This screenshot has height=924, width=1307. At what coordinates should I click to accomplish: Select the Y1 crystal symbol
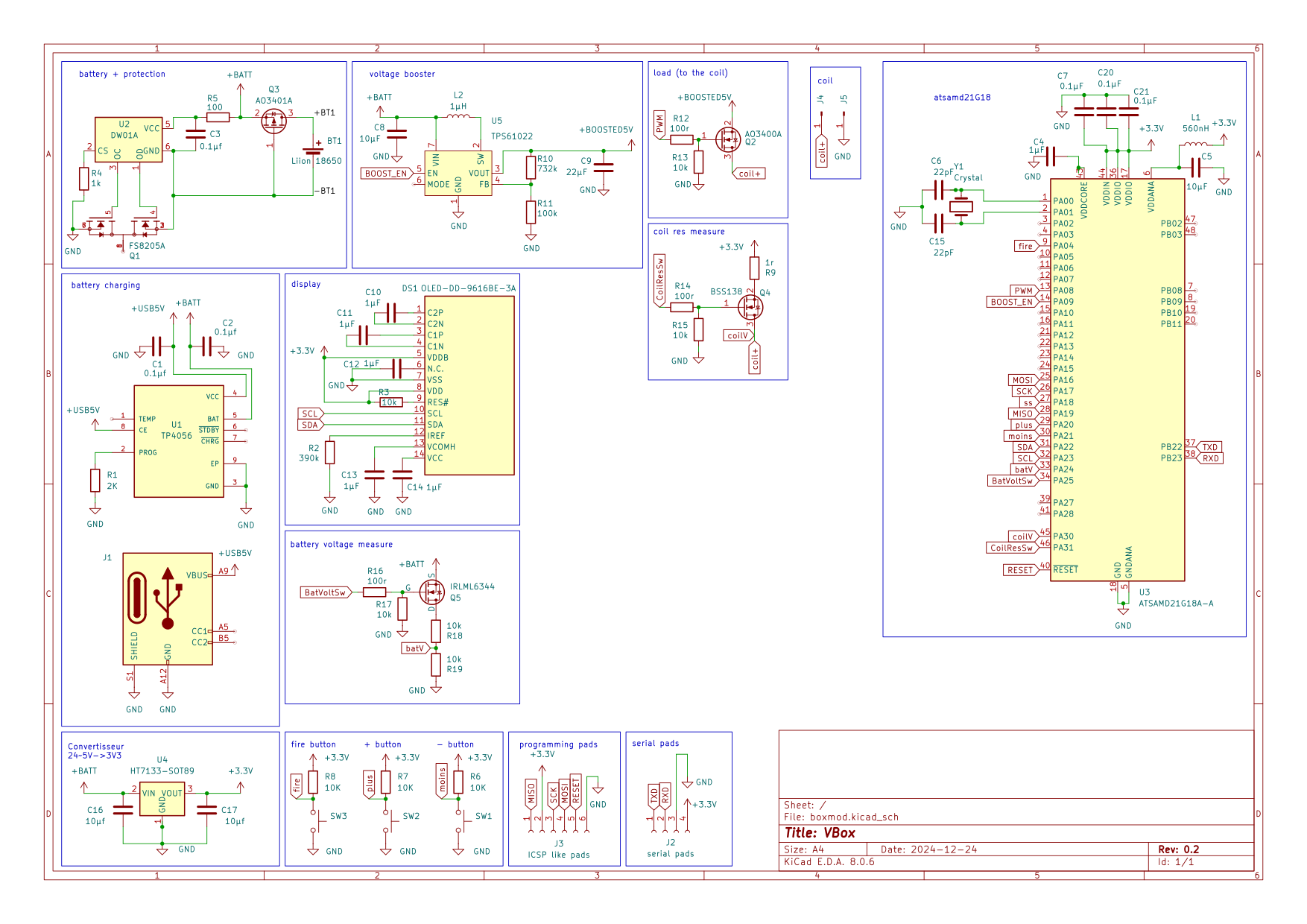[x=961, y=206]
